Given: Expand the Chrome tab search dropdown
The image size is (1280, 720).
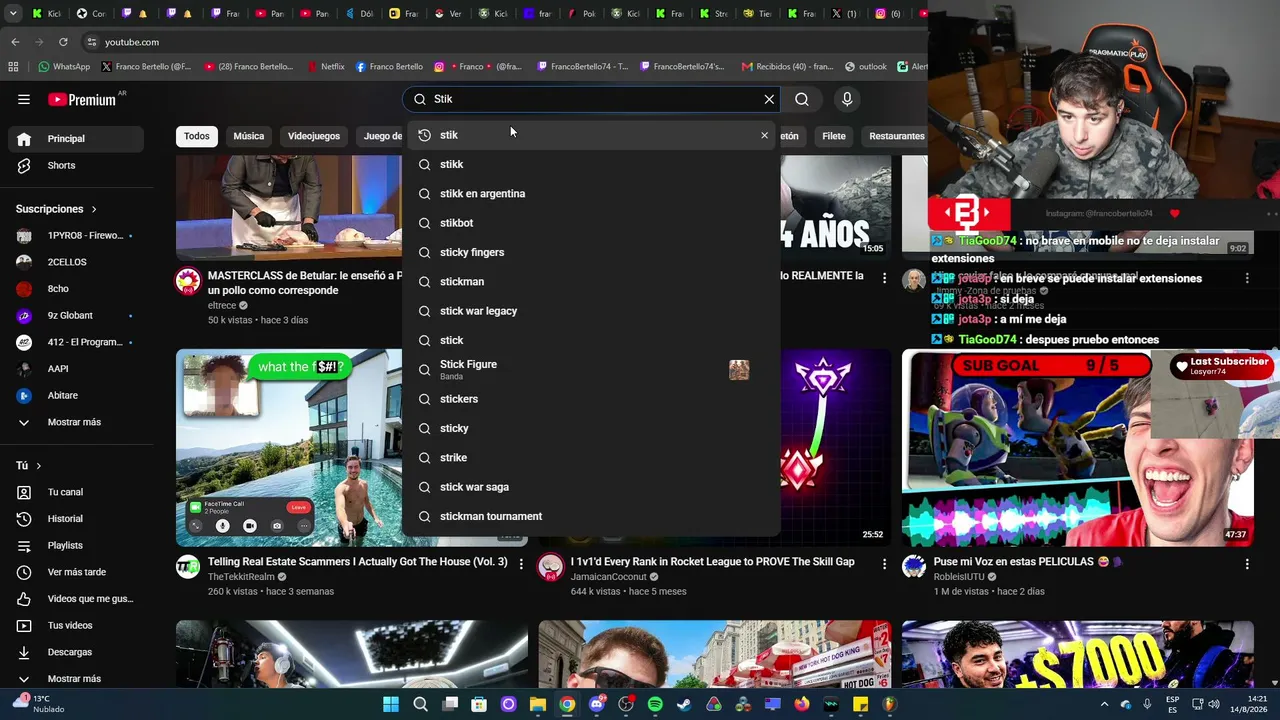Looking at the screenshot, I should click(x=14, y=13).
